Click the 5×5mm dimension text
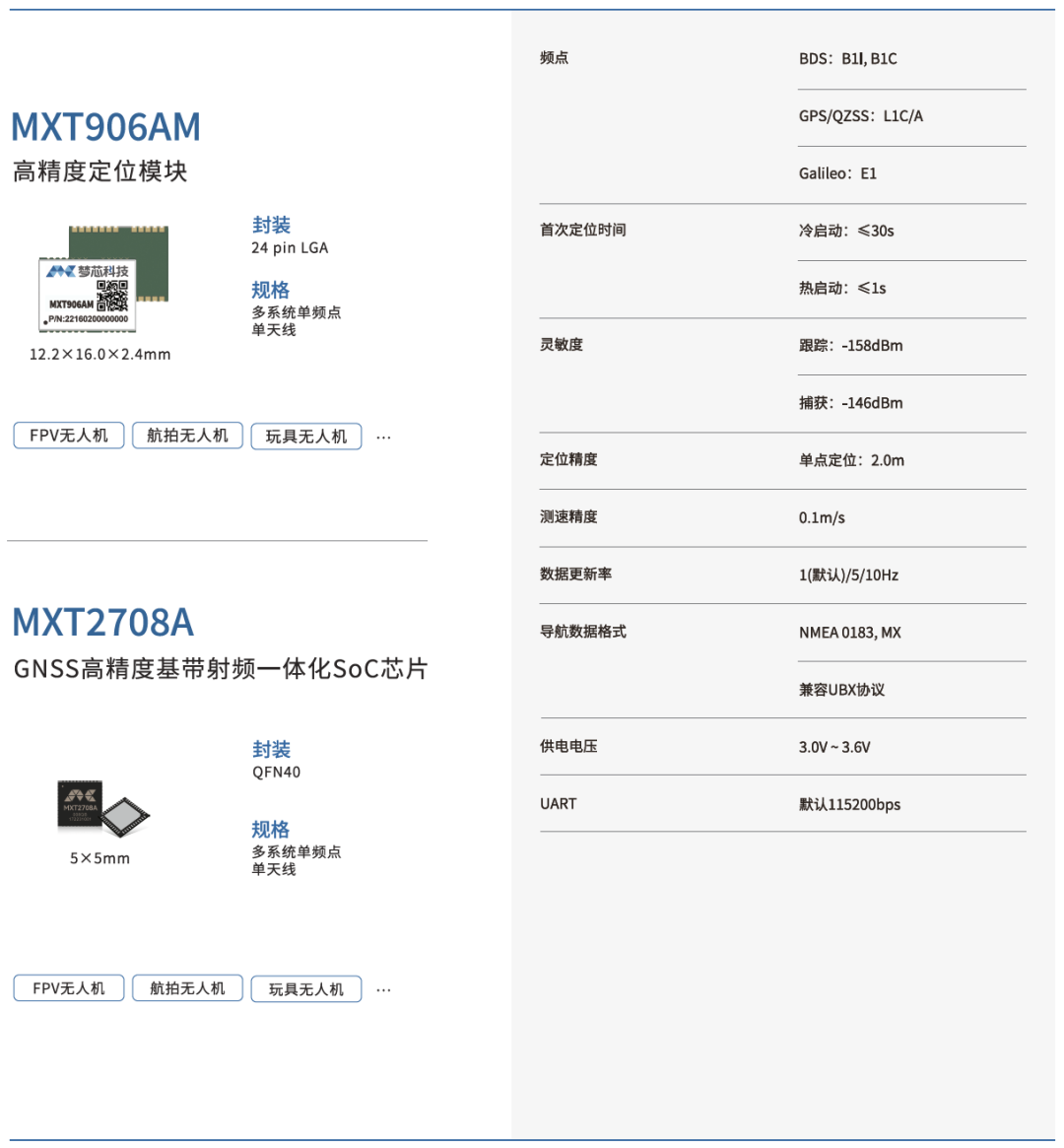This screenshot has height=1148, width=1064. coord(100,858)
